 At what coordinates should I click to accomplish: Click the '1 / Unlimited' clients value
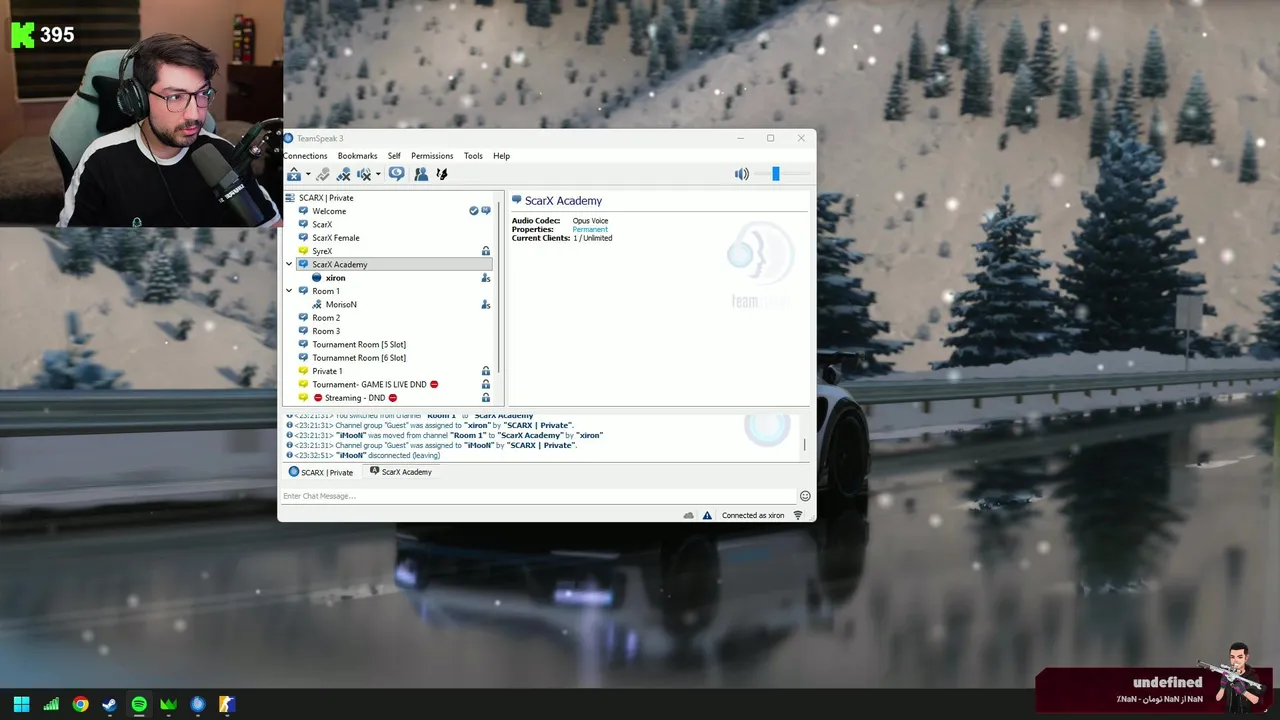click(592, 238)
